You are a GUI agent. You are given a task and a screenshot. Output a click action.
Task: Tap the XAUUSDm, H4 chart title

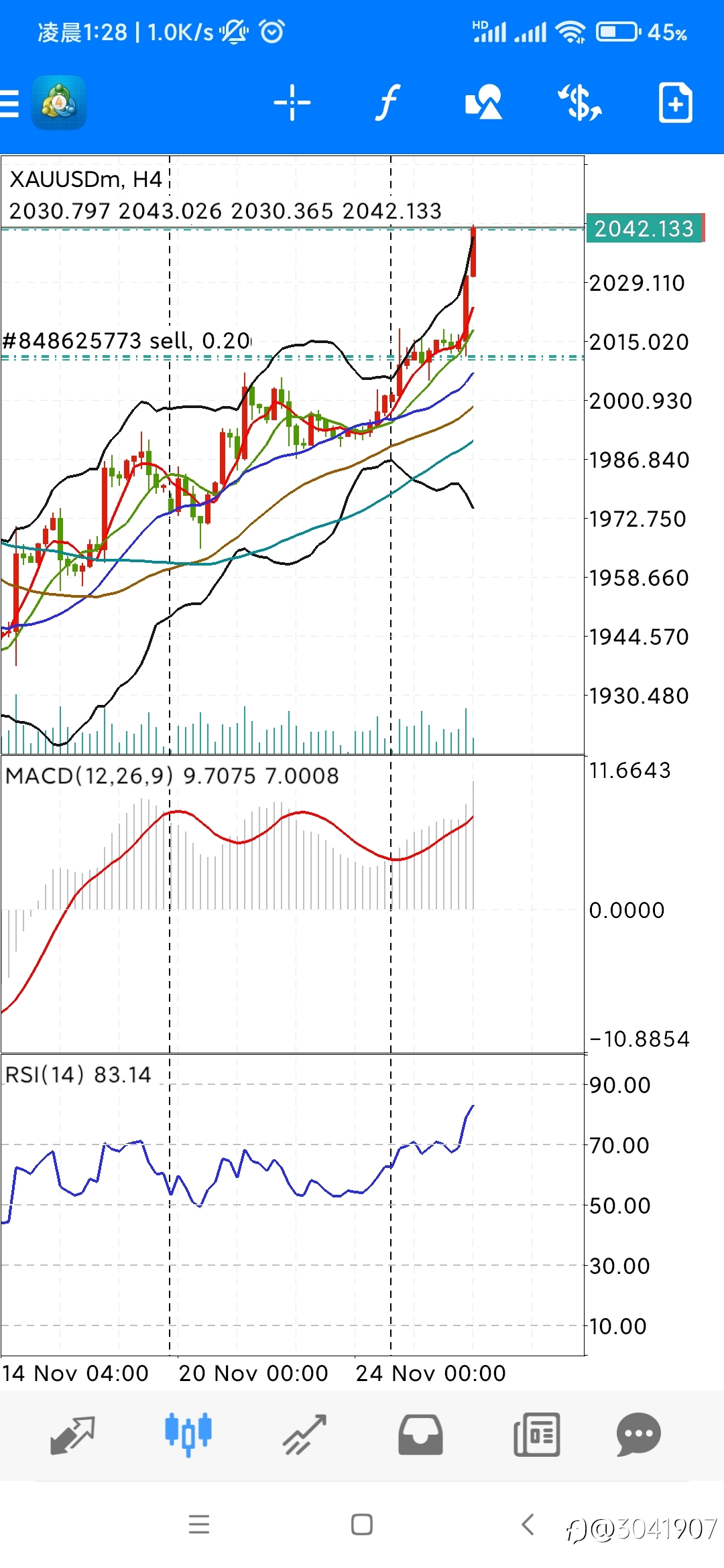(86, 180)
